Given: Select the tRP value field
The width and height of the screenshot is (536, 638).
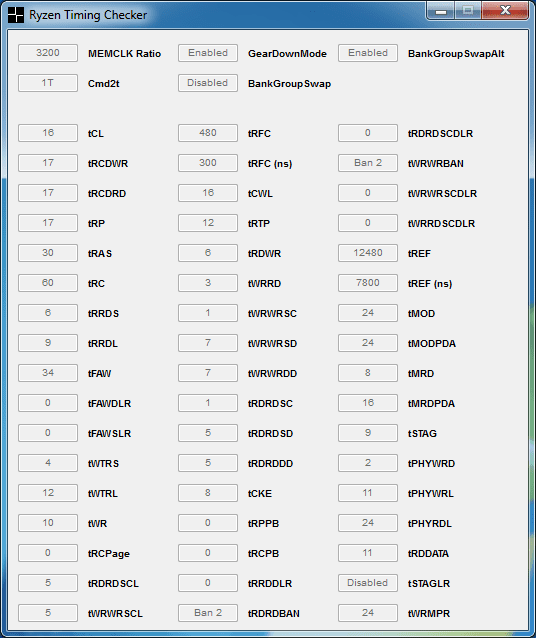Looking at the screenshot, I should pyautogui.click(x=48, y=223).
